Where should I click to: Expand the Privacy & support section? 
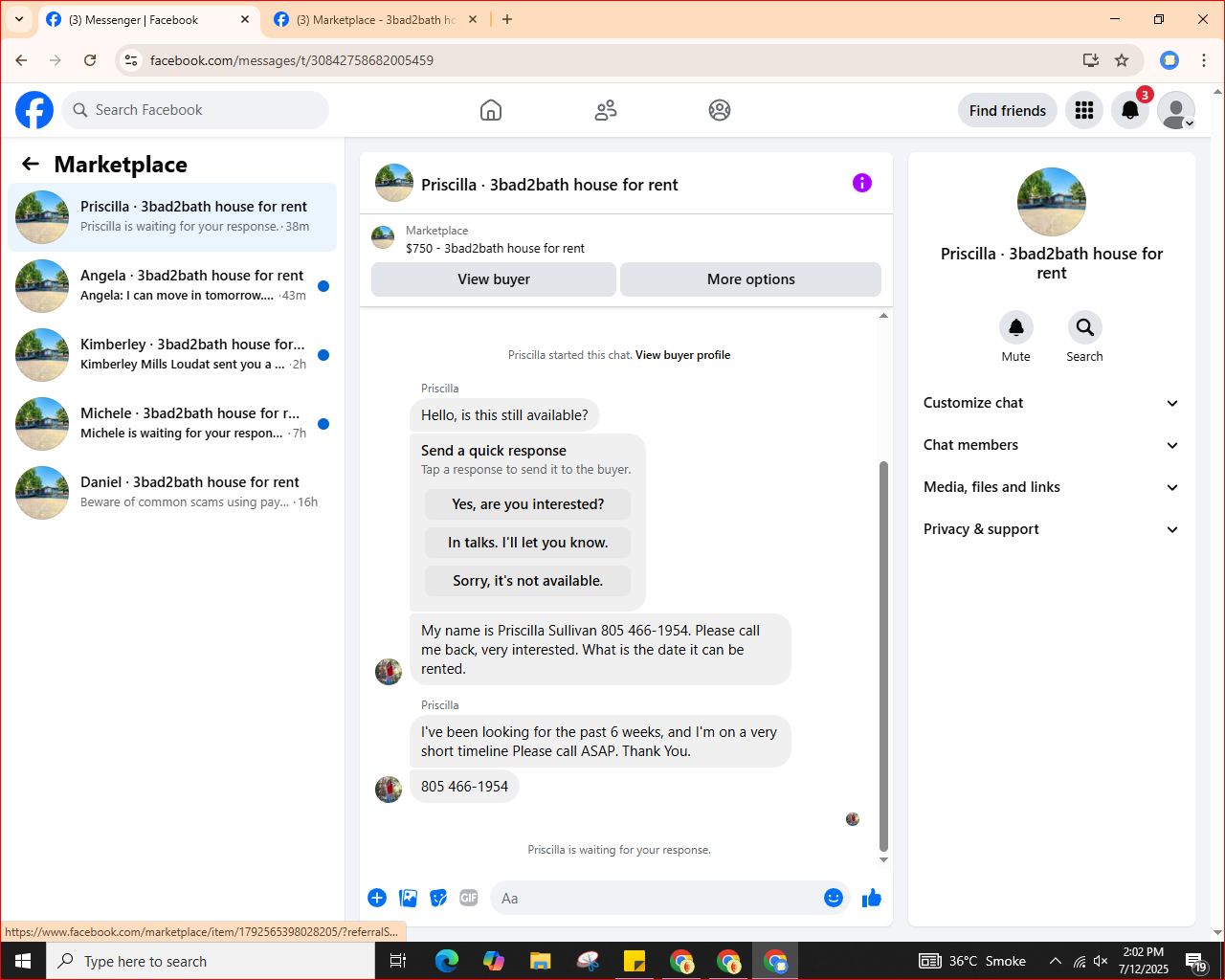pyautogui.click(x=1051, y=529)
